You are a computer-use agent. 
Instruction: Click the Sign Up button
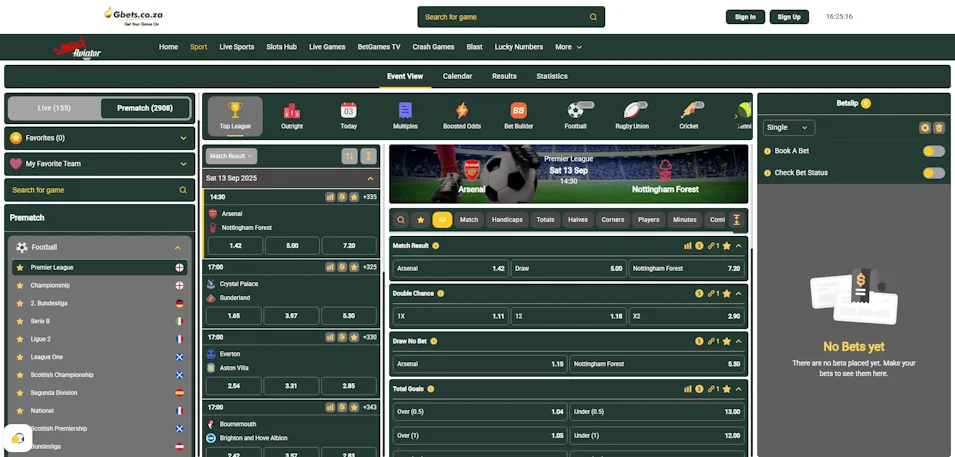click(789, 17)
